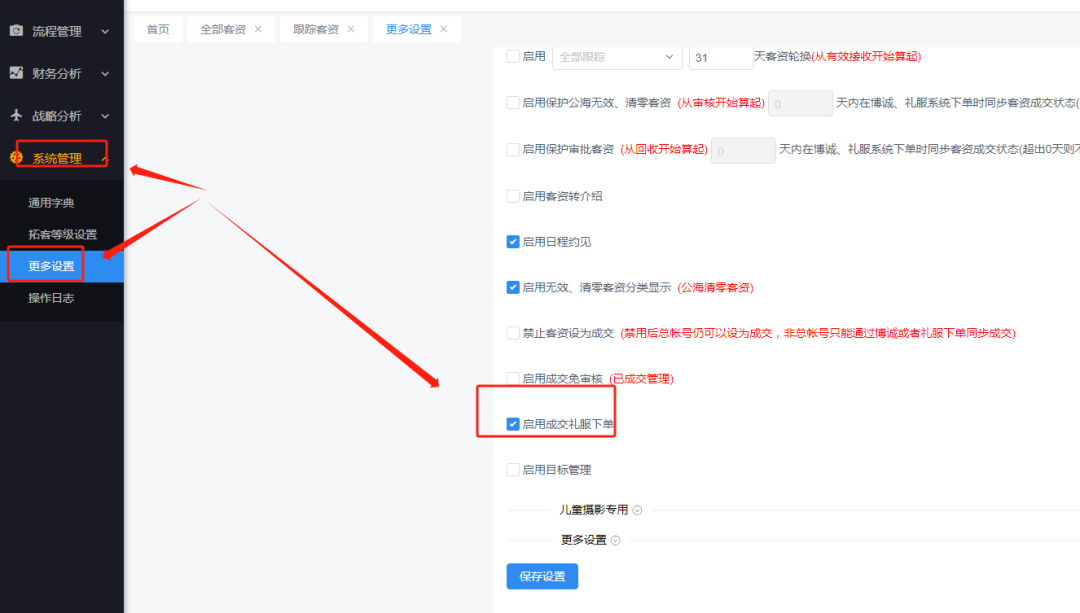Click the 系统管理 gear icon

click(14, 156)
